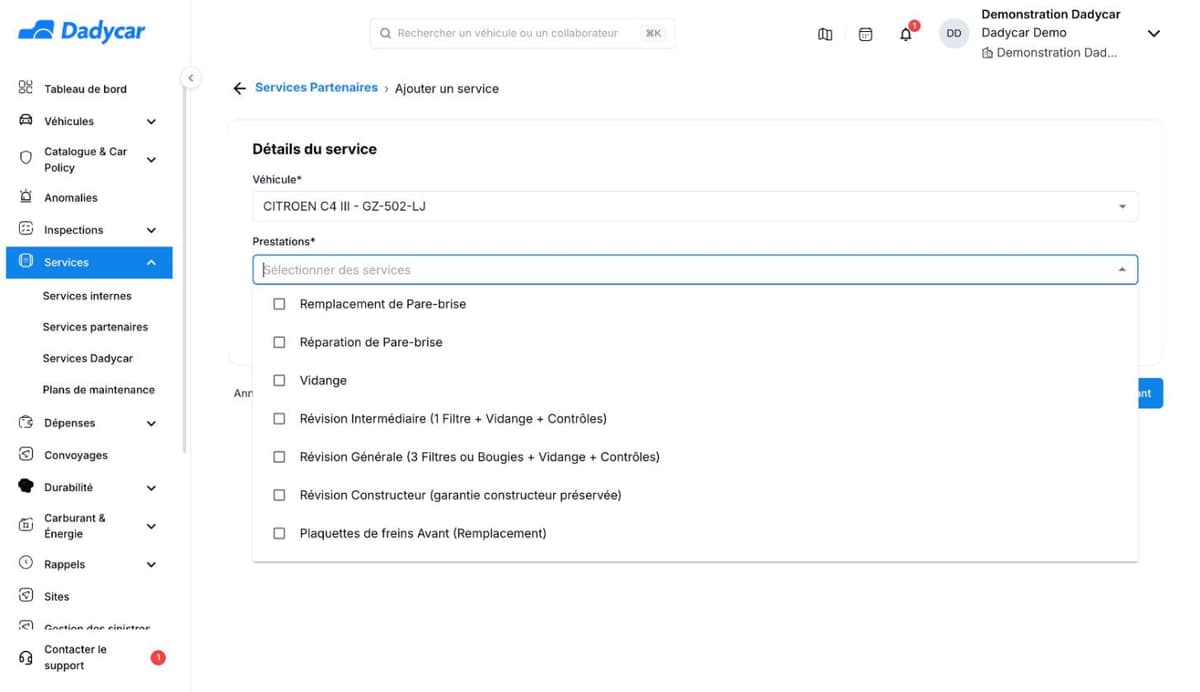Open Services Dadycar submenu item
Screen dimensions: 1200x692
pos(88,358)
